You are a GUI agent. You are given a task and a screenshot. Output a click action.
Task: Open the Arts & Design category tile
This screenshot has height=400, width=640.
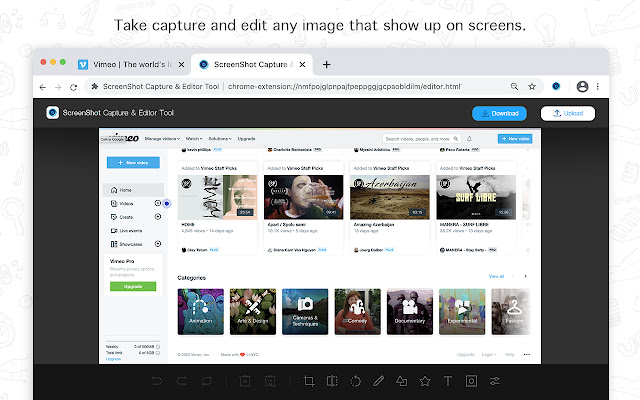tap(253, 311)
